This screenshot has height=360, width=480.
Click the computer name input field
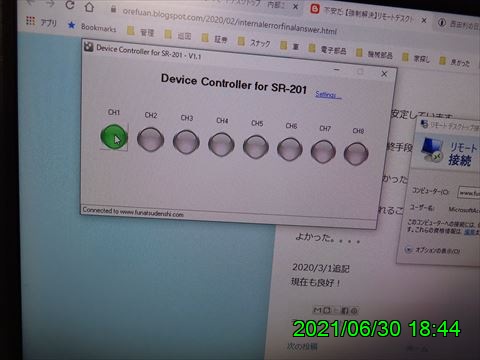click(x=468, y=193)
